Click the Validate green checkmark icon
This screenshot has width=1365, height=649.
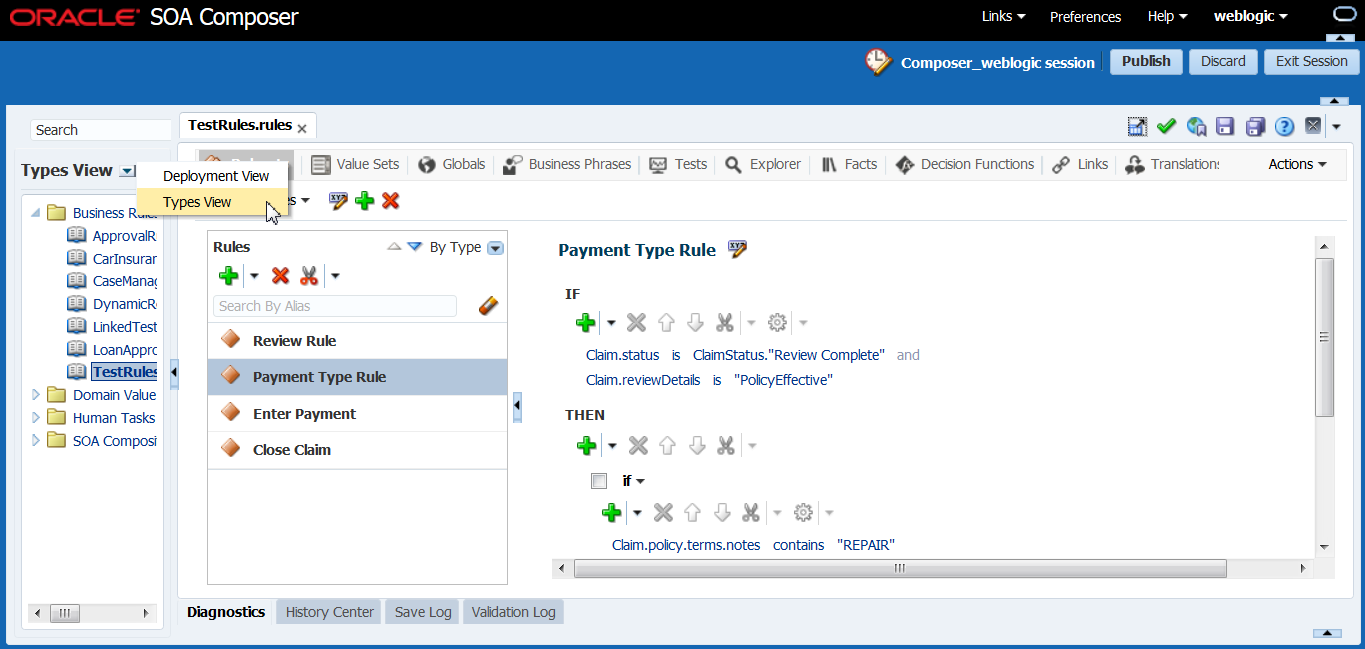click(1166, 127)
